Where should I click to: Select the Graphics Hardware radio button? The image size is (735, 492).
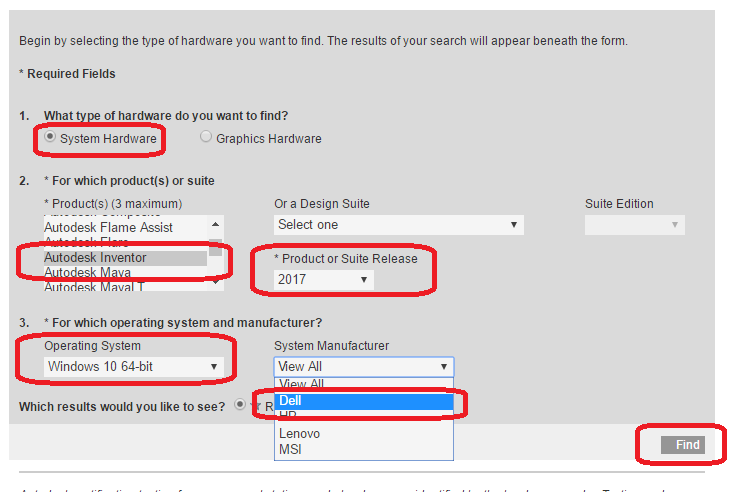206,136
